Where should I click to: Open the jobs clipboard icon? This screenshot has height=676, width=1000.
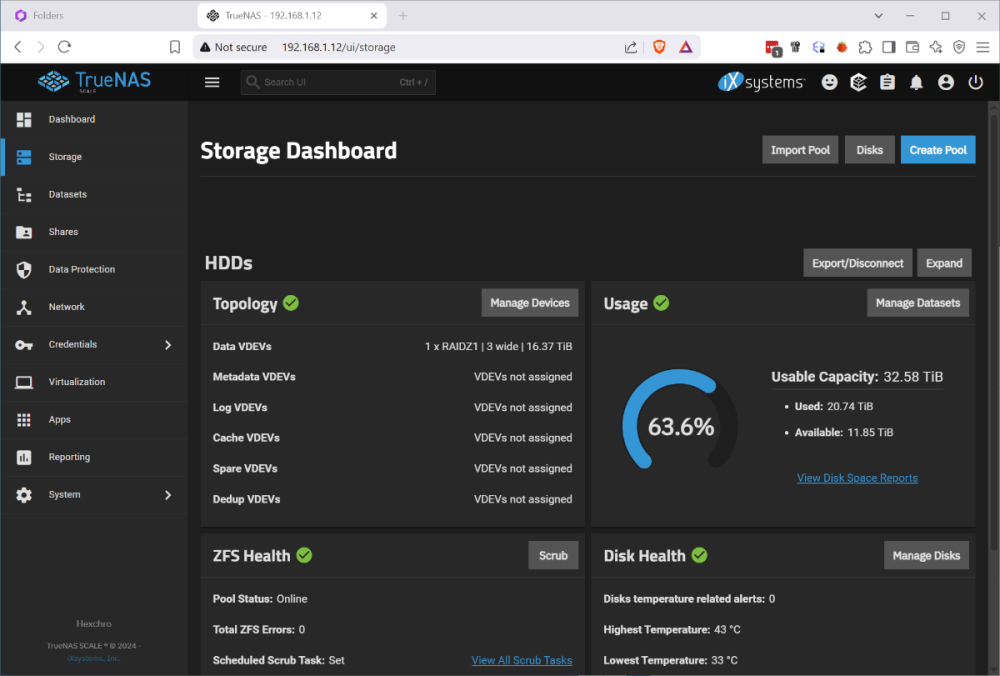[x=887, y=83]
